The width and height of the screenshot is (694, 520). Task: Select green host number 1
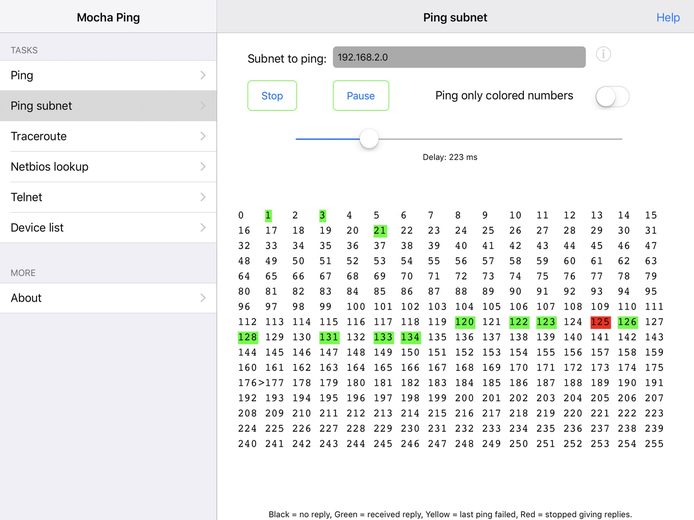pos(268,216)
